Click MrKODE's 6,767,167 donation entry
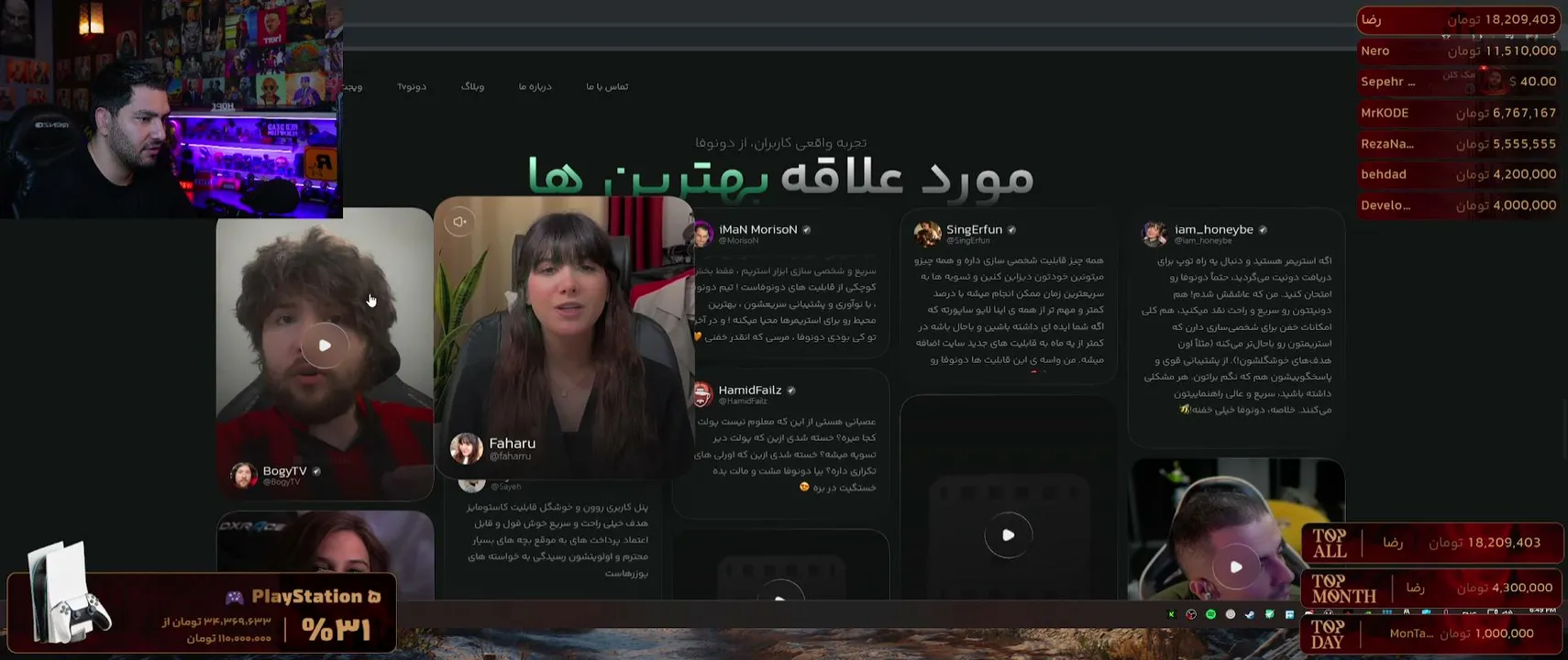The width and height of the screenshot is (1568, 660). click(x=1458, y=113)
